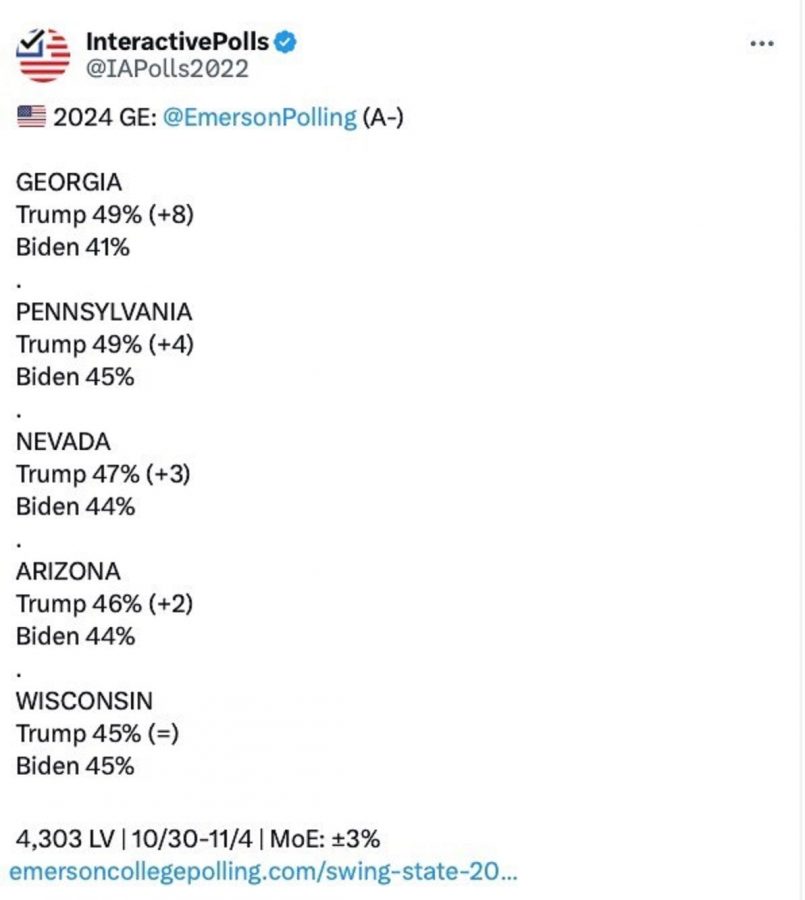Click the WISCONSIN heading
805x900 pixels.
coord(84,700)
